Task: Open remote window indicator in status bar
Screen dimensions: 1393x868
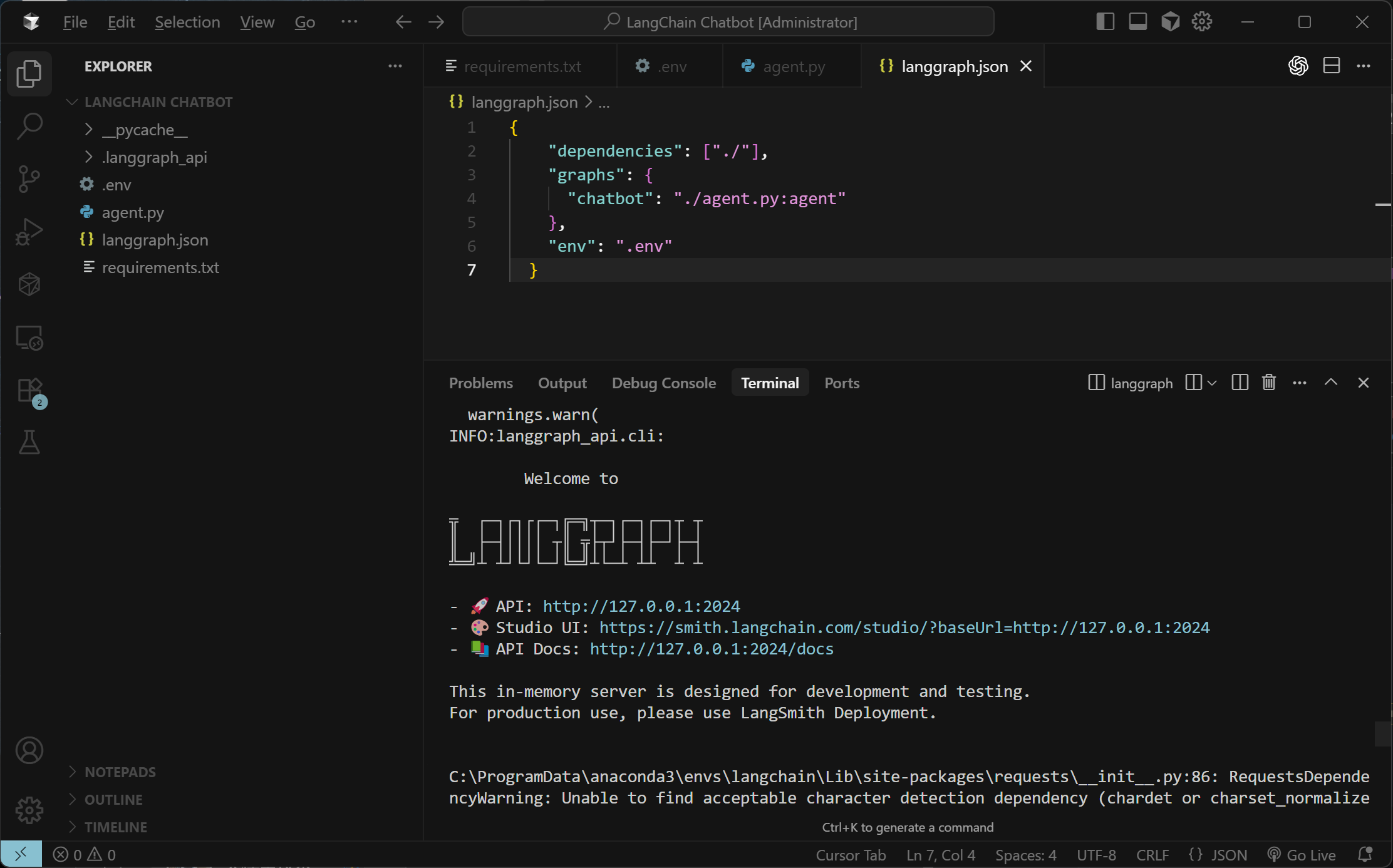Action: [21, 854]
